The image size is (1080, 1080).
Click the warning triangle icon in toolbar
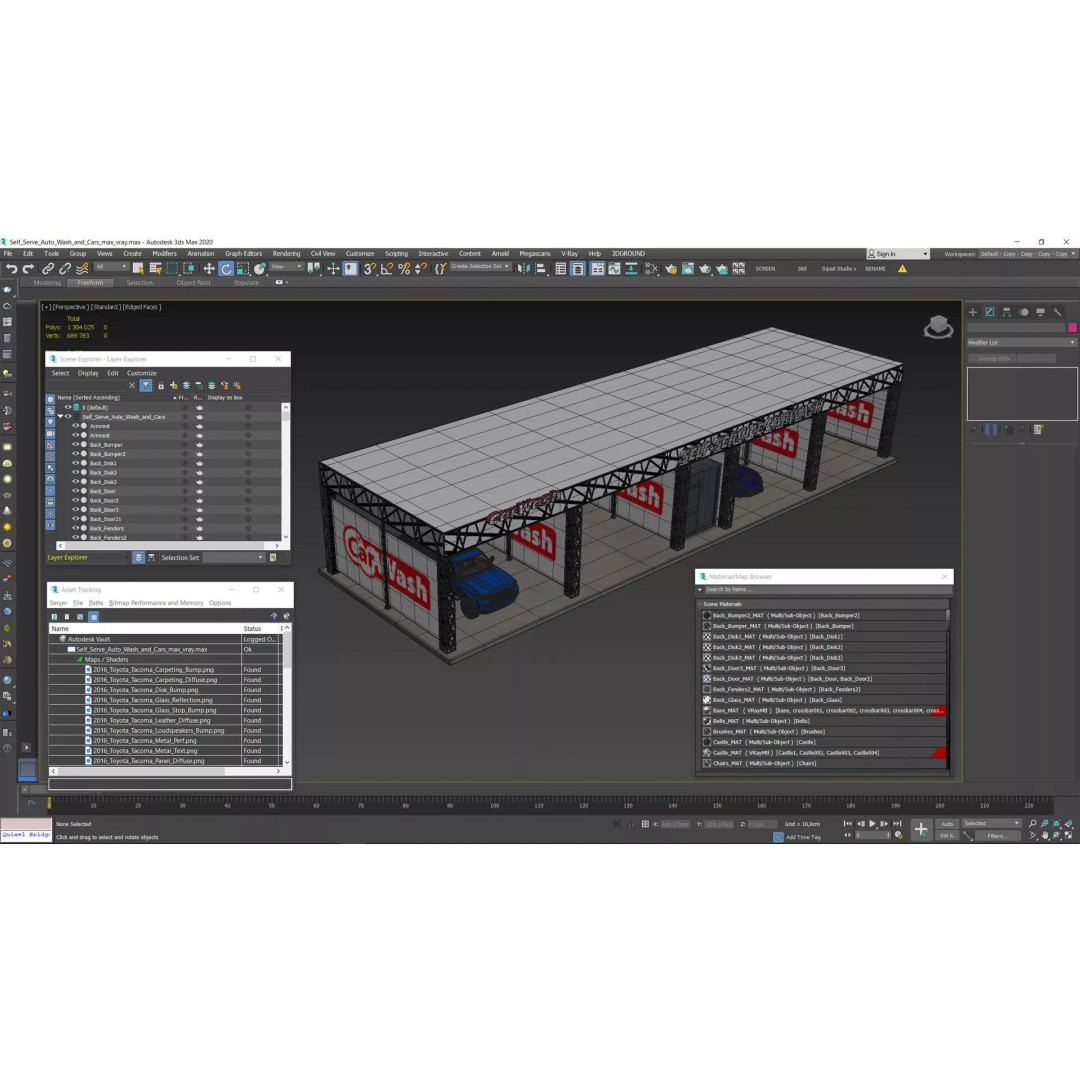pyautogui.click(x=902, y=269)
